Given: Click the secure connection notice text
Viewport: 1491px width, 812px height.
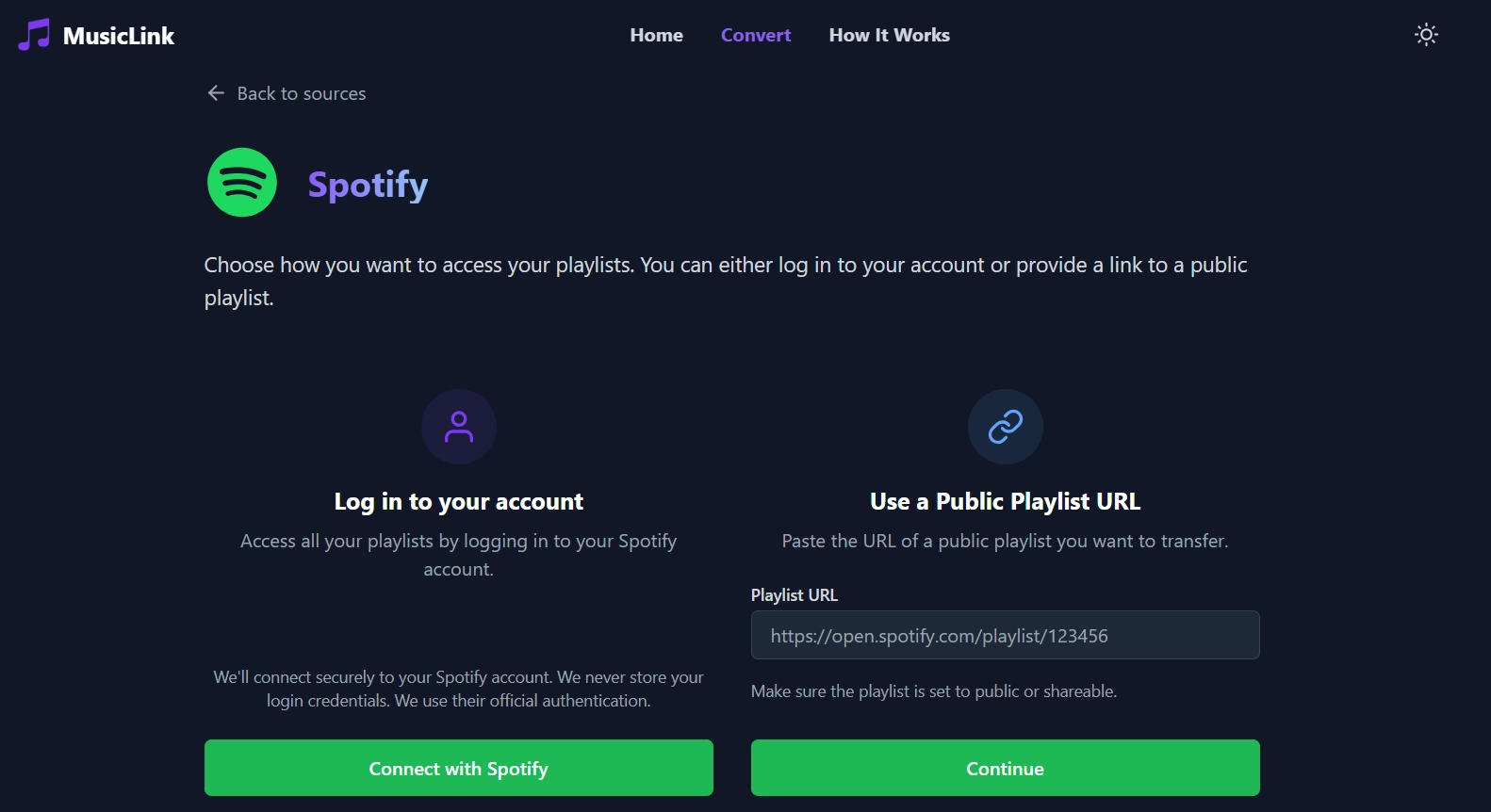Looking at the screenshot, I should 459,689.
